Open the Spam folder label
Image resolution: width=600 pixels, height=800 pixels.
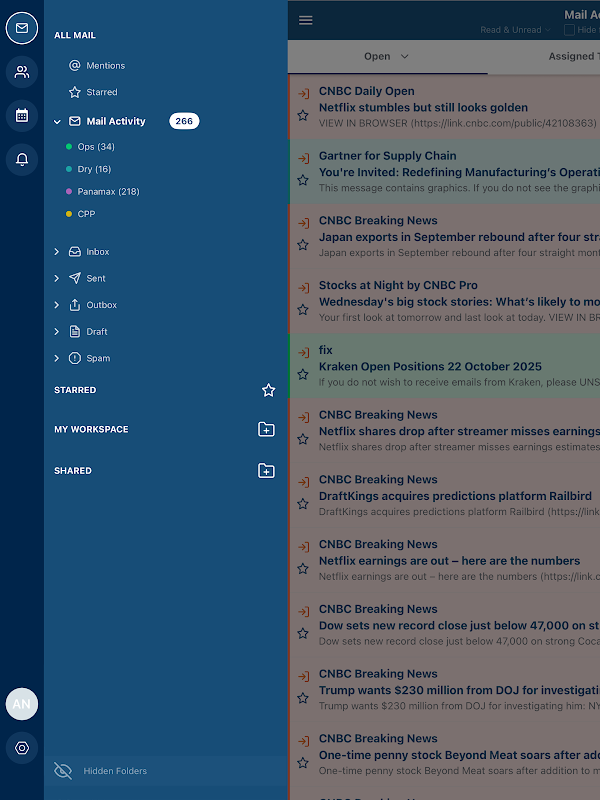tap(98, 358)
